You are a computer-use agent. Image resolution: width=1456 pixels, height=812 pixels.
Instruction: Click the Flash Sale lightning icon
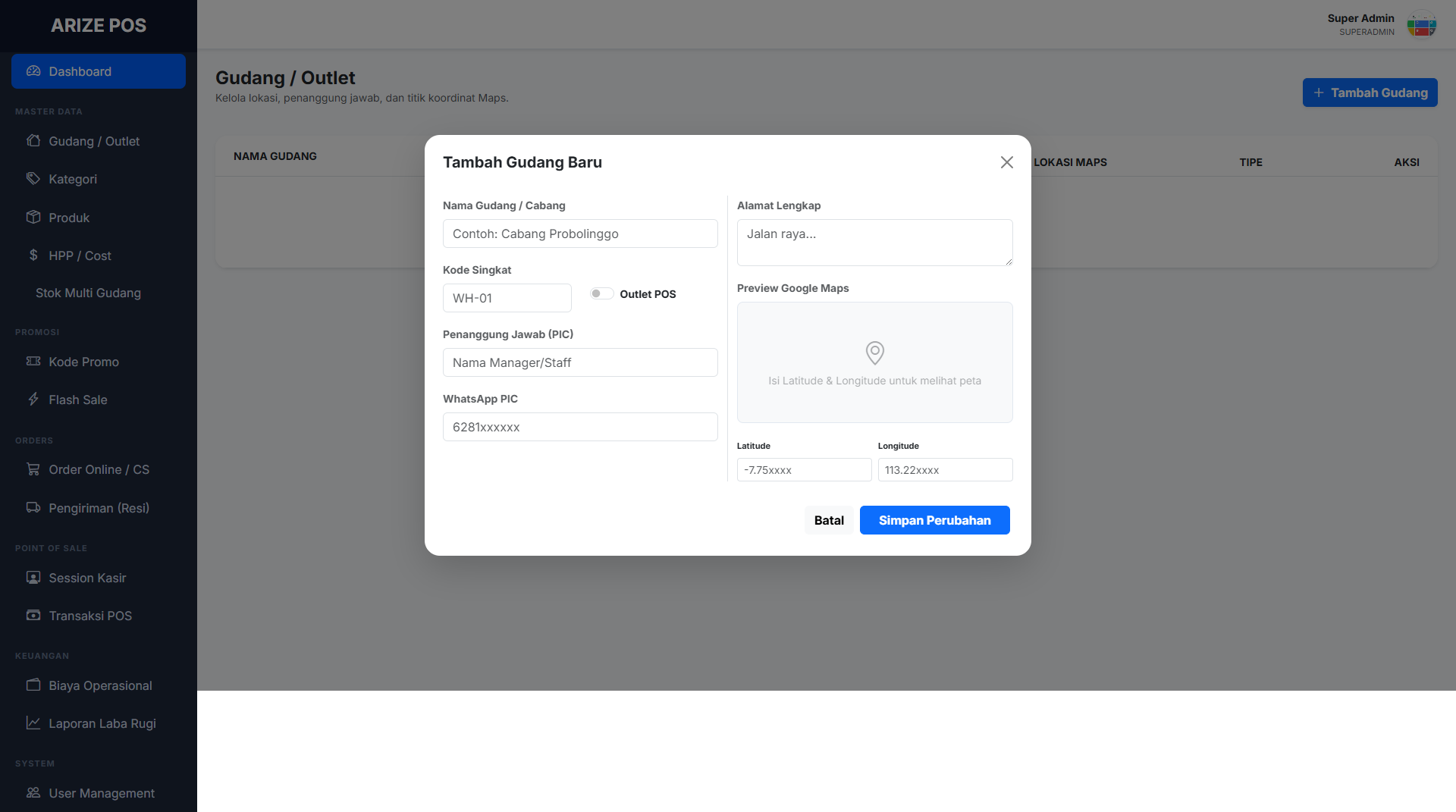click(x=33, y=400)
